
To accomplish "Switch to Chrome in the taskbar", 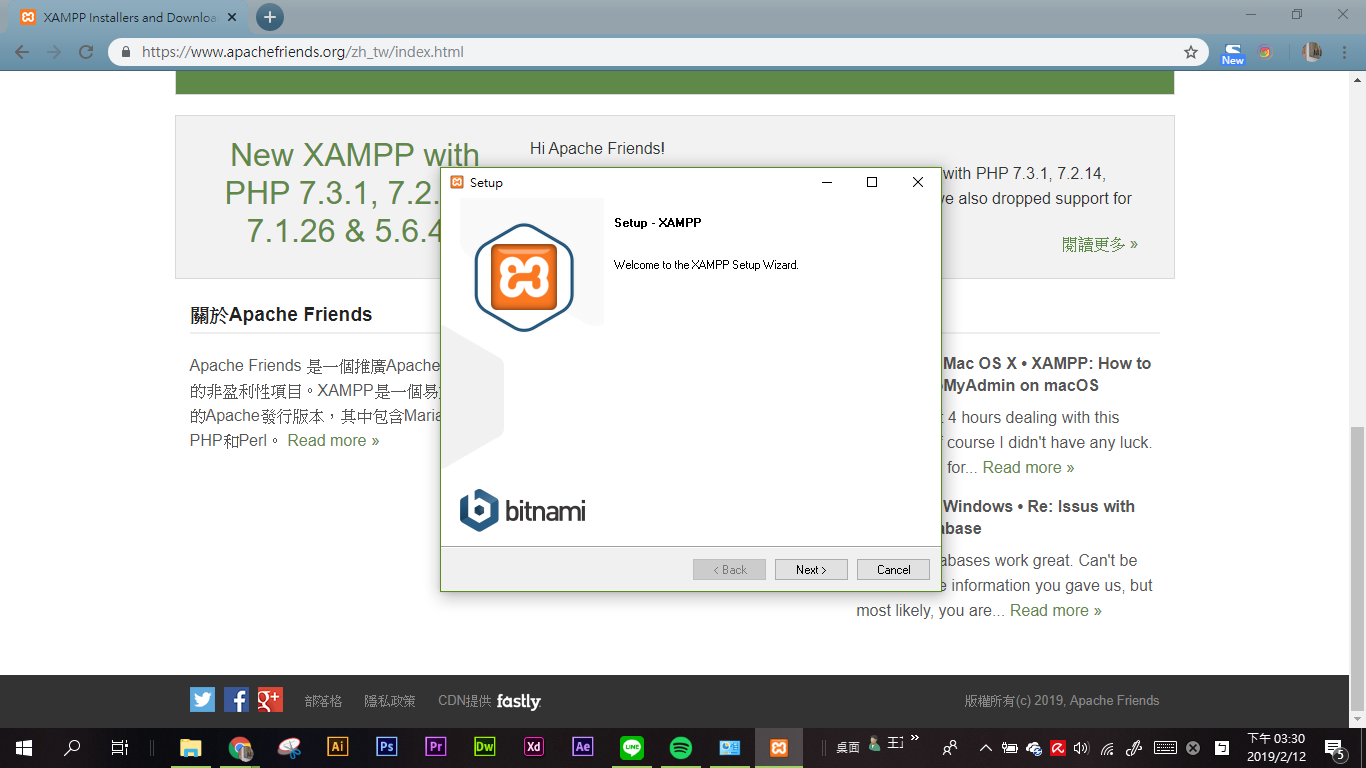I will [x=239, y=747].
